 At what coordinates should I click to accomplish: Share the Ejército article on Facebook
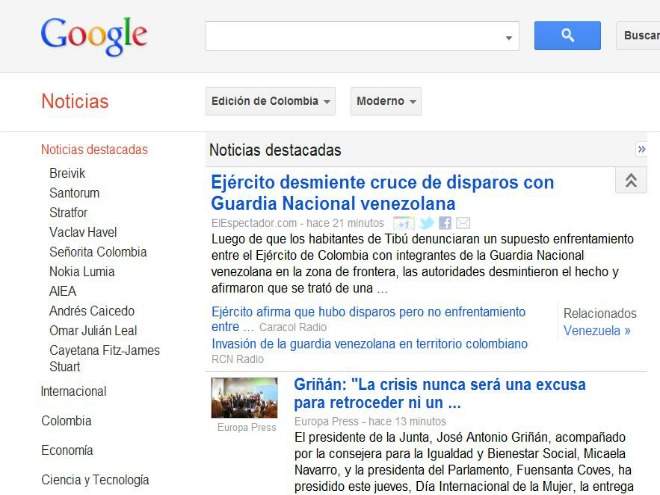[445, 223]
